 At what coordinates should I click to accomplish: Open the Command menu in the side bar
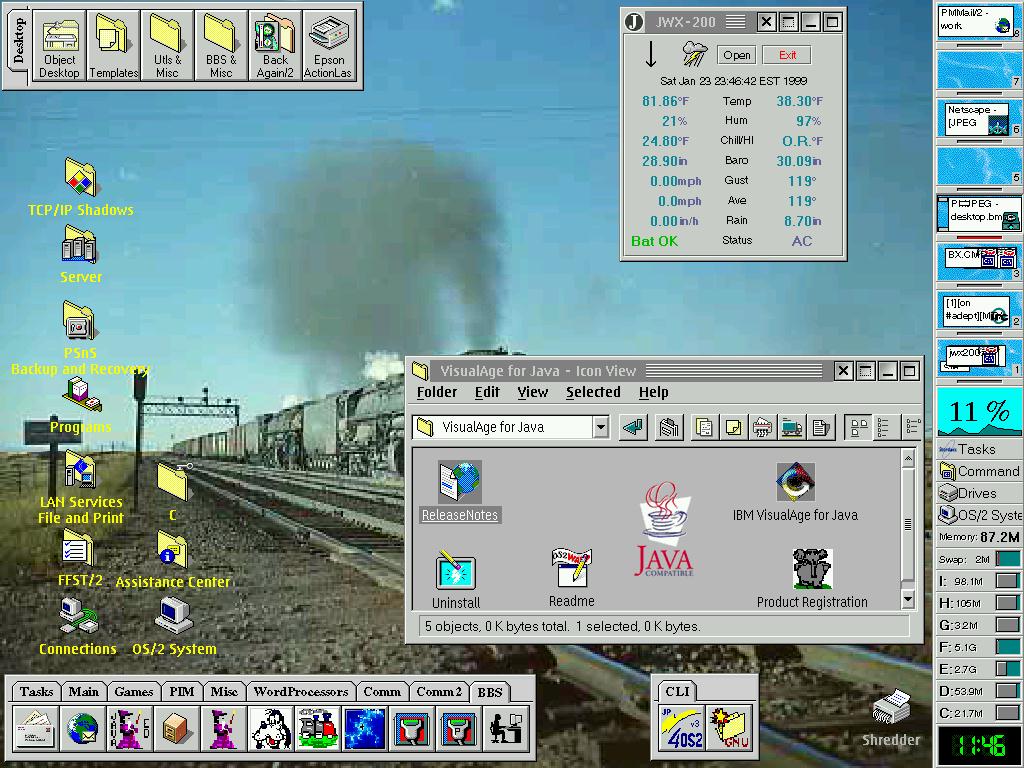click(979, 471)
